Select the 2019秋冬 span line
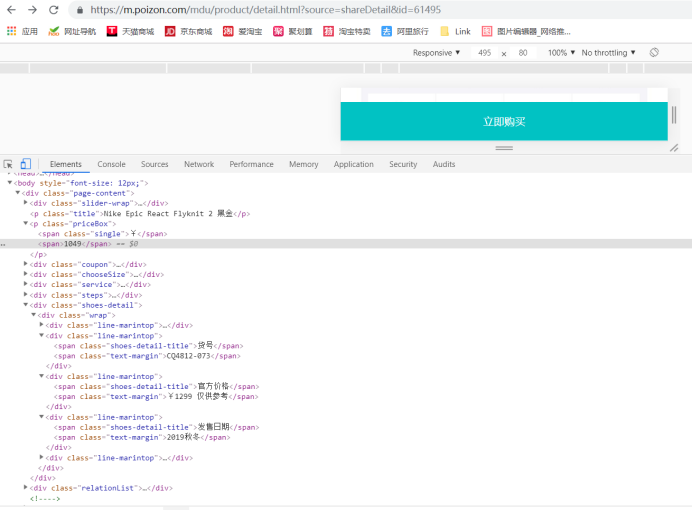This screenshot has width=692, height=510. 142,437
